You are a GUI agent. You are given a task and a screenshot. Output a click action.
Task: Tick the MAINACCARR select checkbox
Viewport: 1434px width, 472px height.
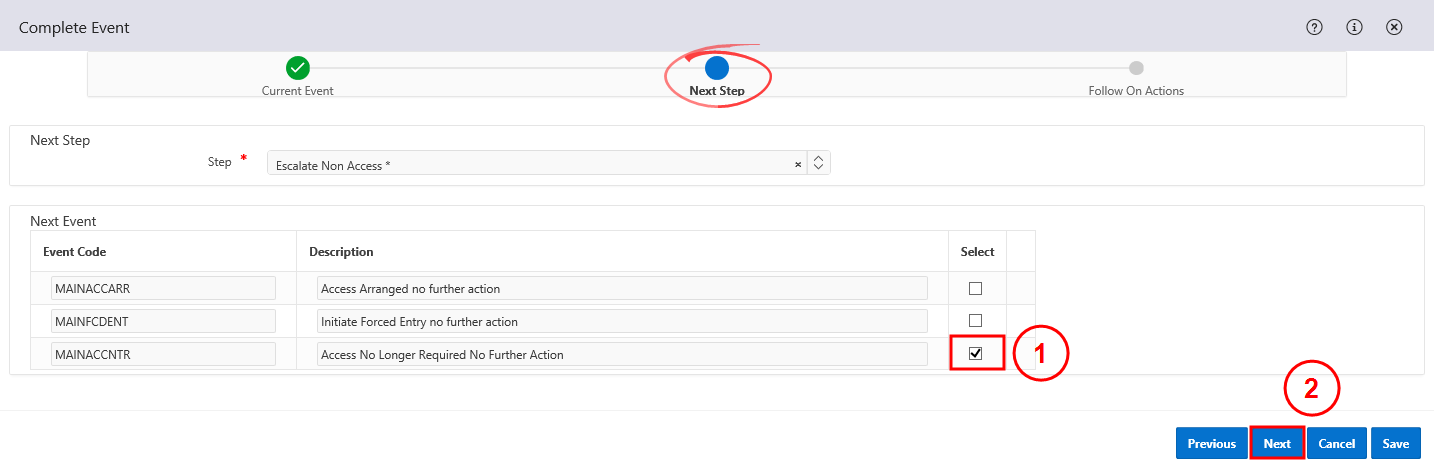point(976,288)
